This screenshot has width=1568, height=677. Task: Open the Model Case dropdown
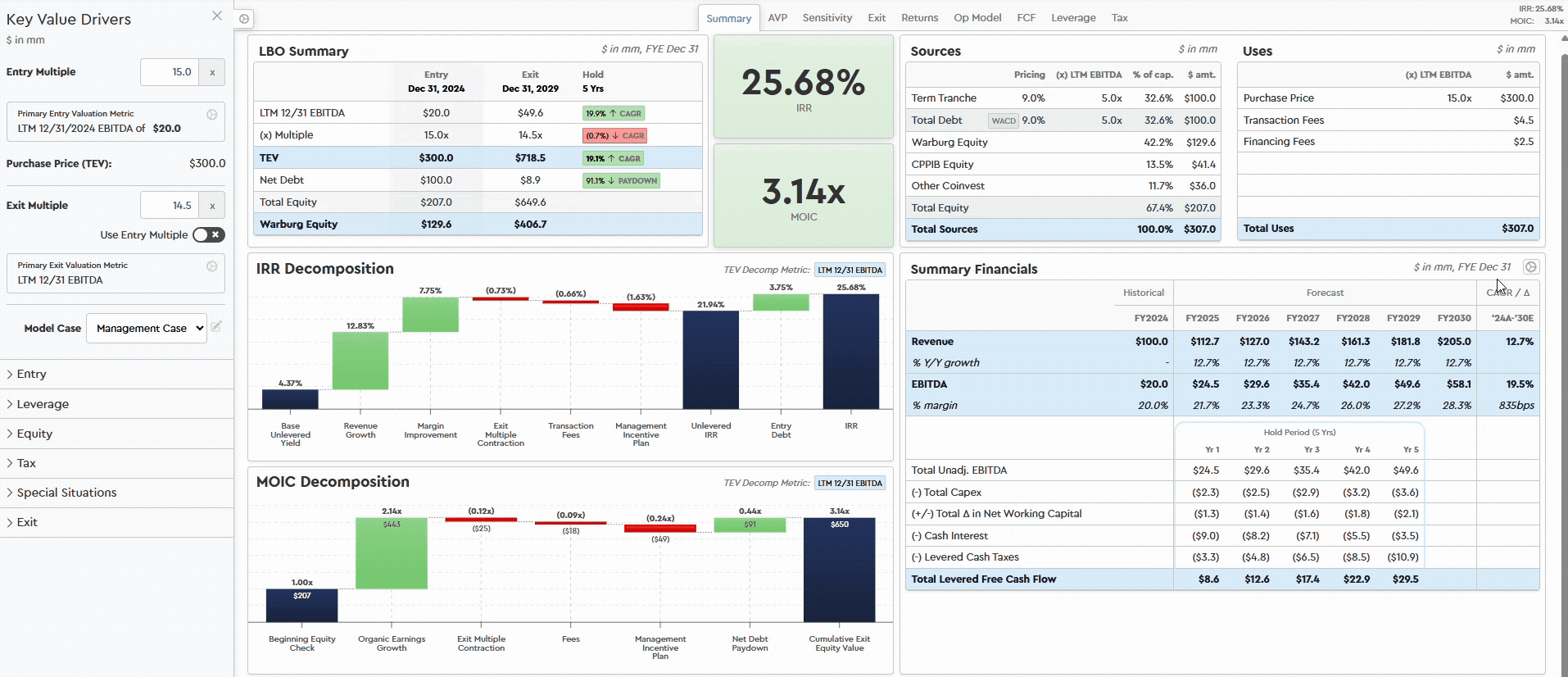[147, 329]
